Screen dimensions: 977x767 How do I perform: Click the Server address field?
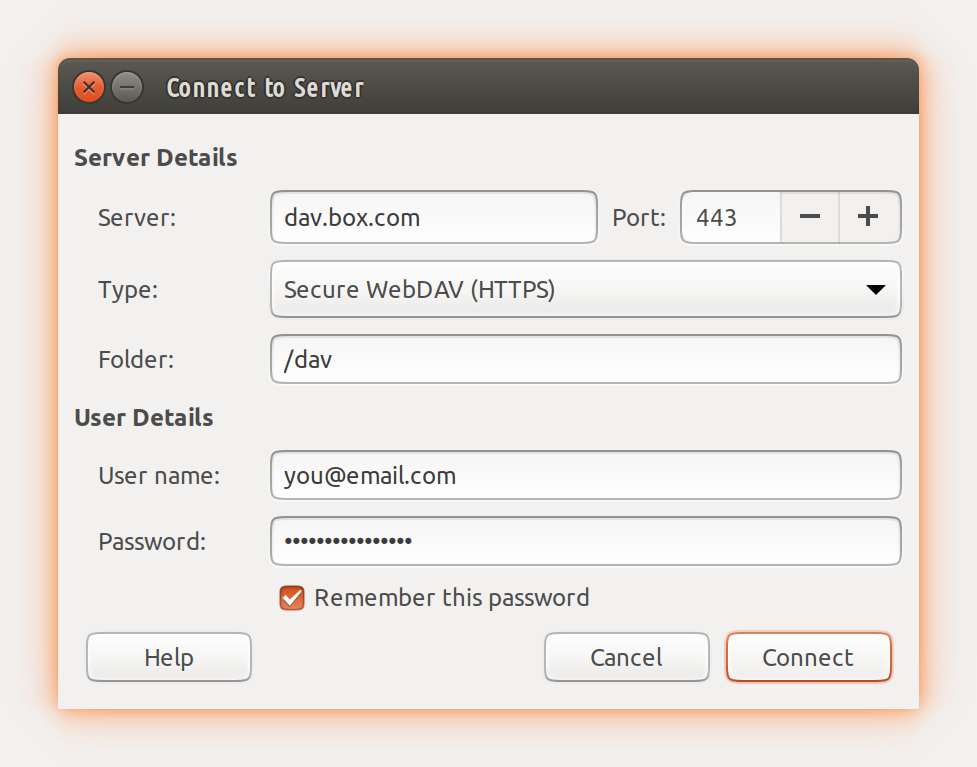click(x=434, y=217)
